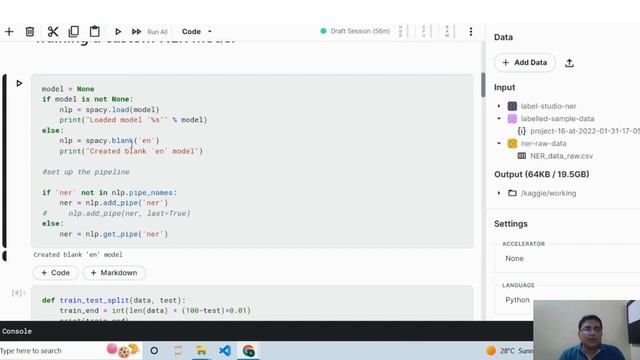Switch to Chrome on taskbar
This screenshot has height=360, width=640.
(249, 351)
